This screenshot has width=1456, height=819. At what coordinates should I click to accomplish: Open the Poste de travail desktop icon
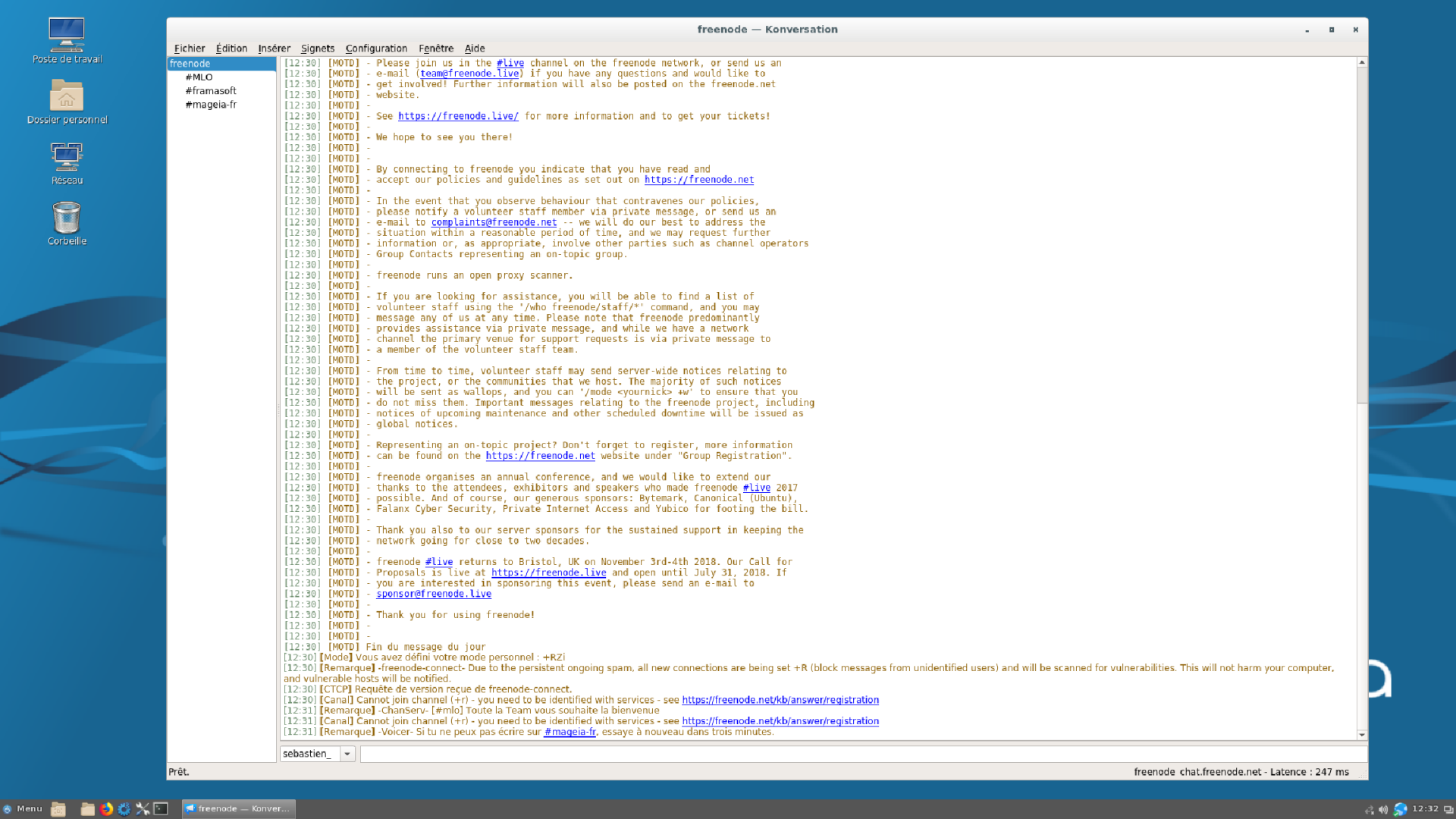[67, 39]
